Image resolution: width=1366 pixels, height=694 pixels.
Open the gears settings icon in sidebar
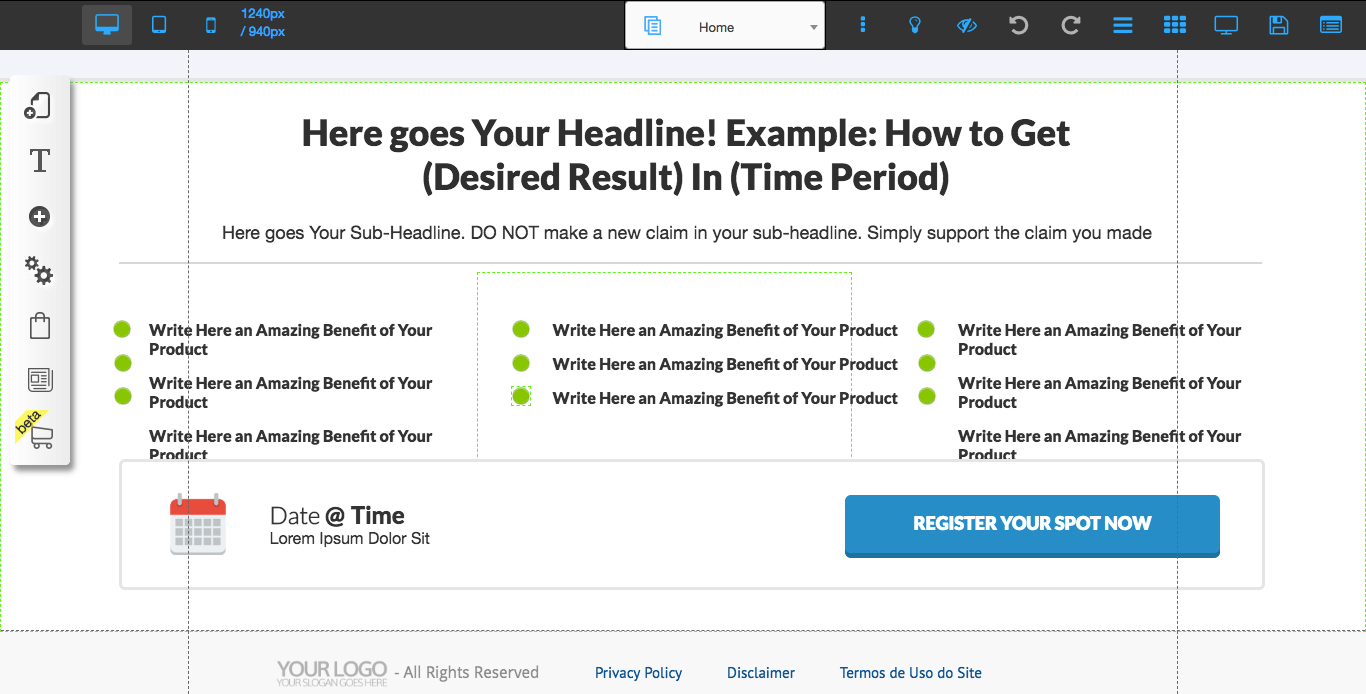coord(39,270)
